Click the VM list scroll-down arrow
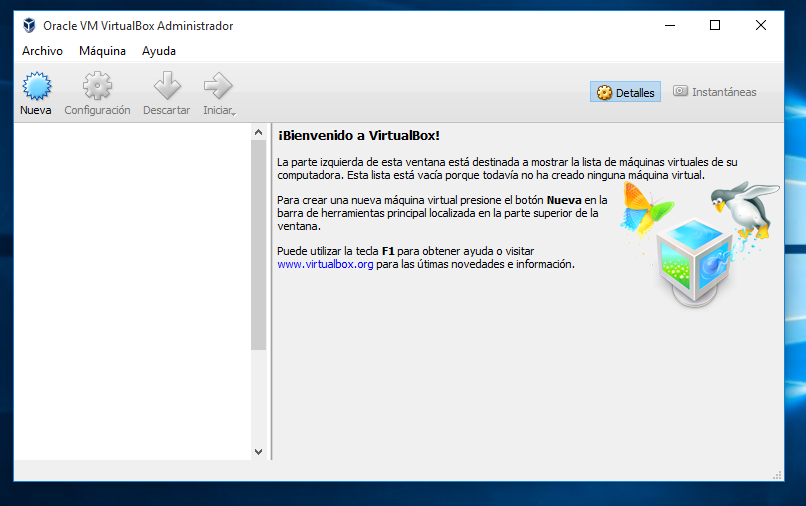 [x=259, y=452]
